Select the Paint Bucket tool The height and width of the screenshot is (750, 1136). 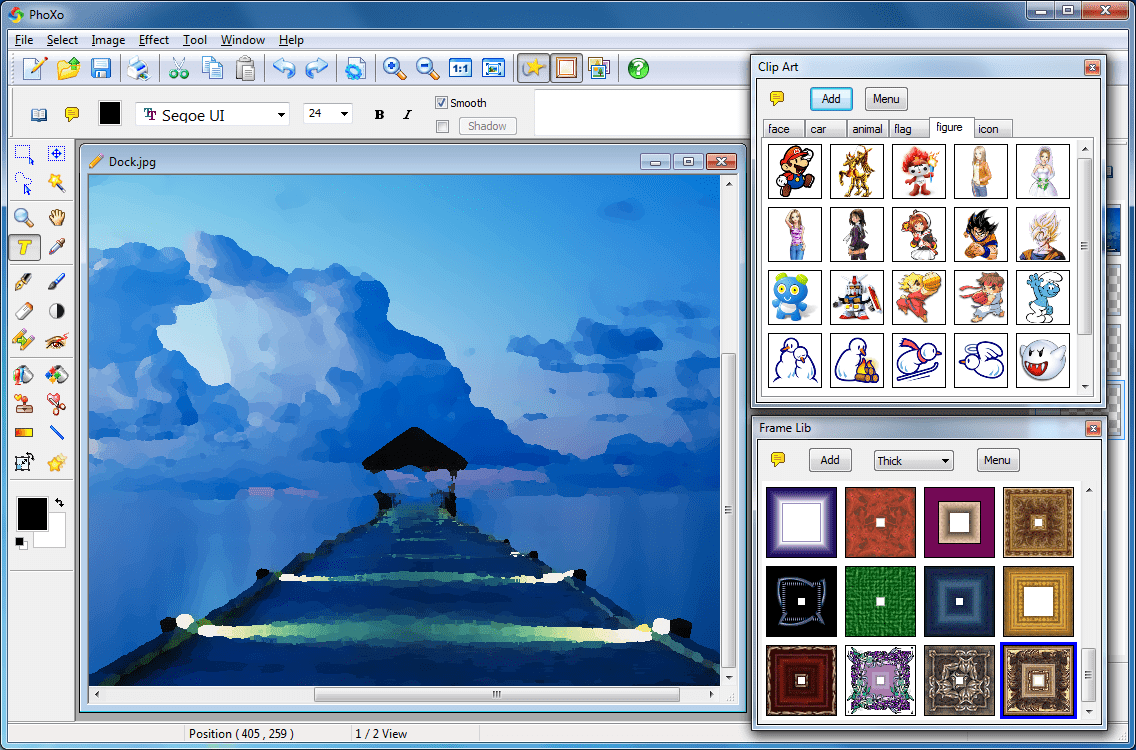[x=23, y=374]
